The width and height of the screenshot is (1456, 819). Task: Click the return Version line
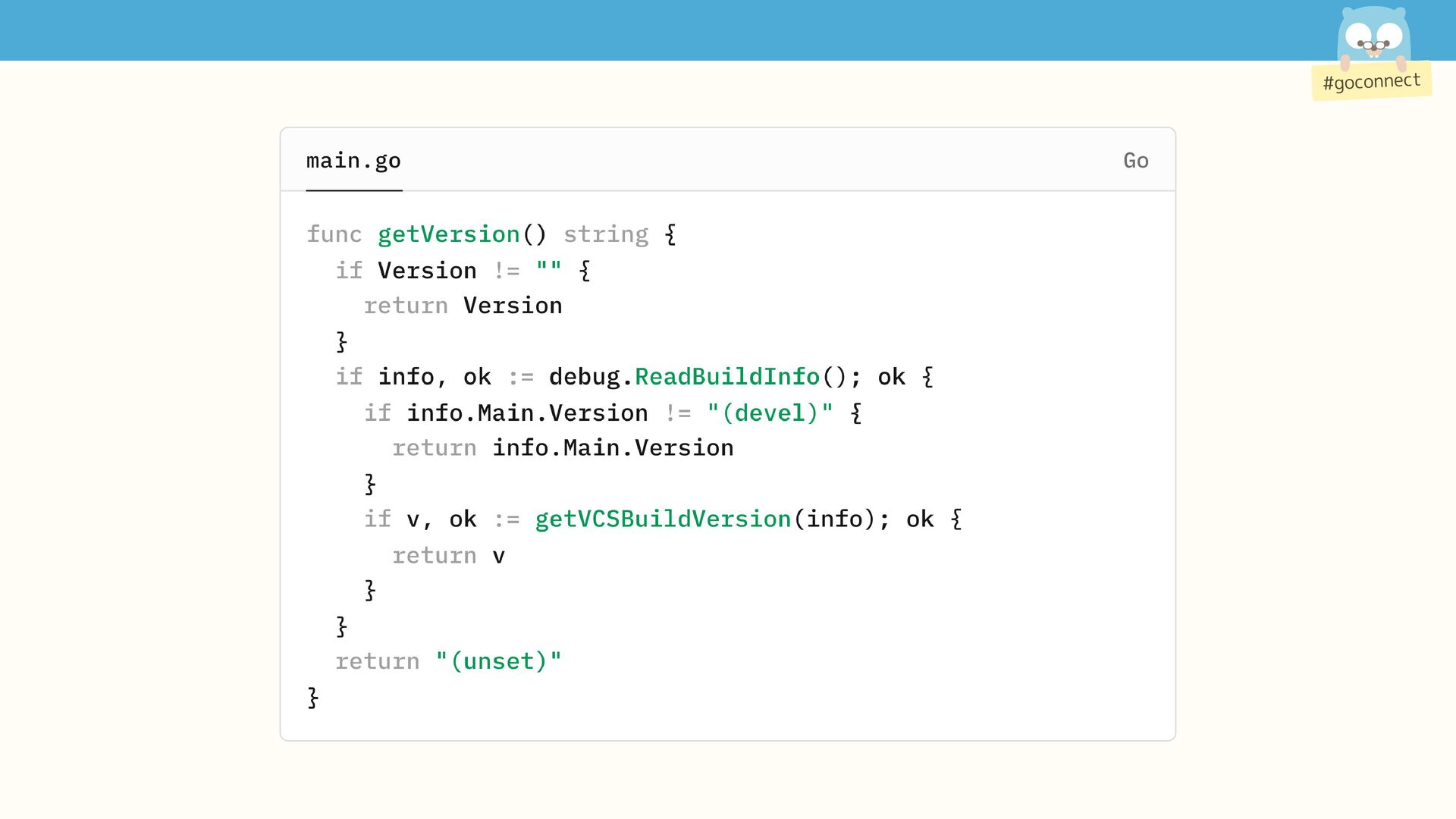pyautogui.click(x=463, y=306)
